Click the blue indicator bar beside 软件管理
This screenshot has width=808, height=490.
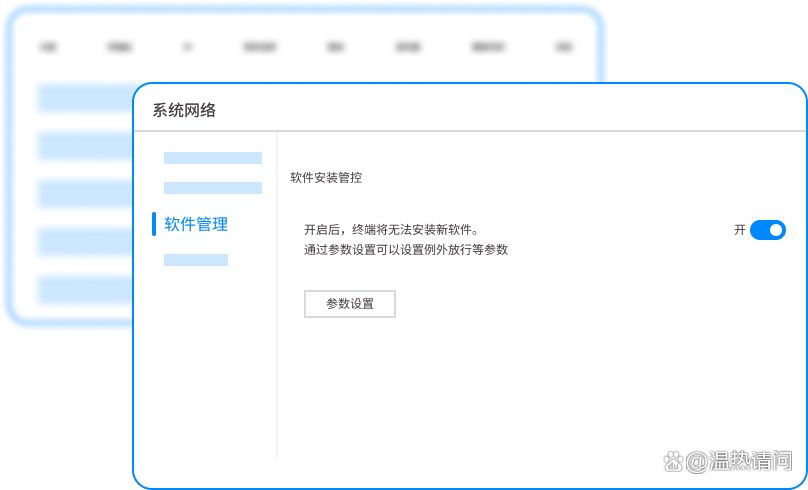154,224
